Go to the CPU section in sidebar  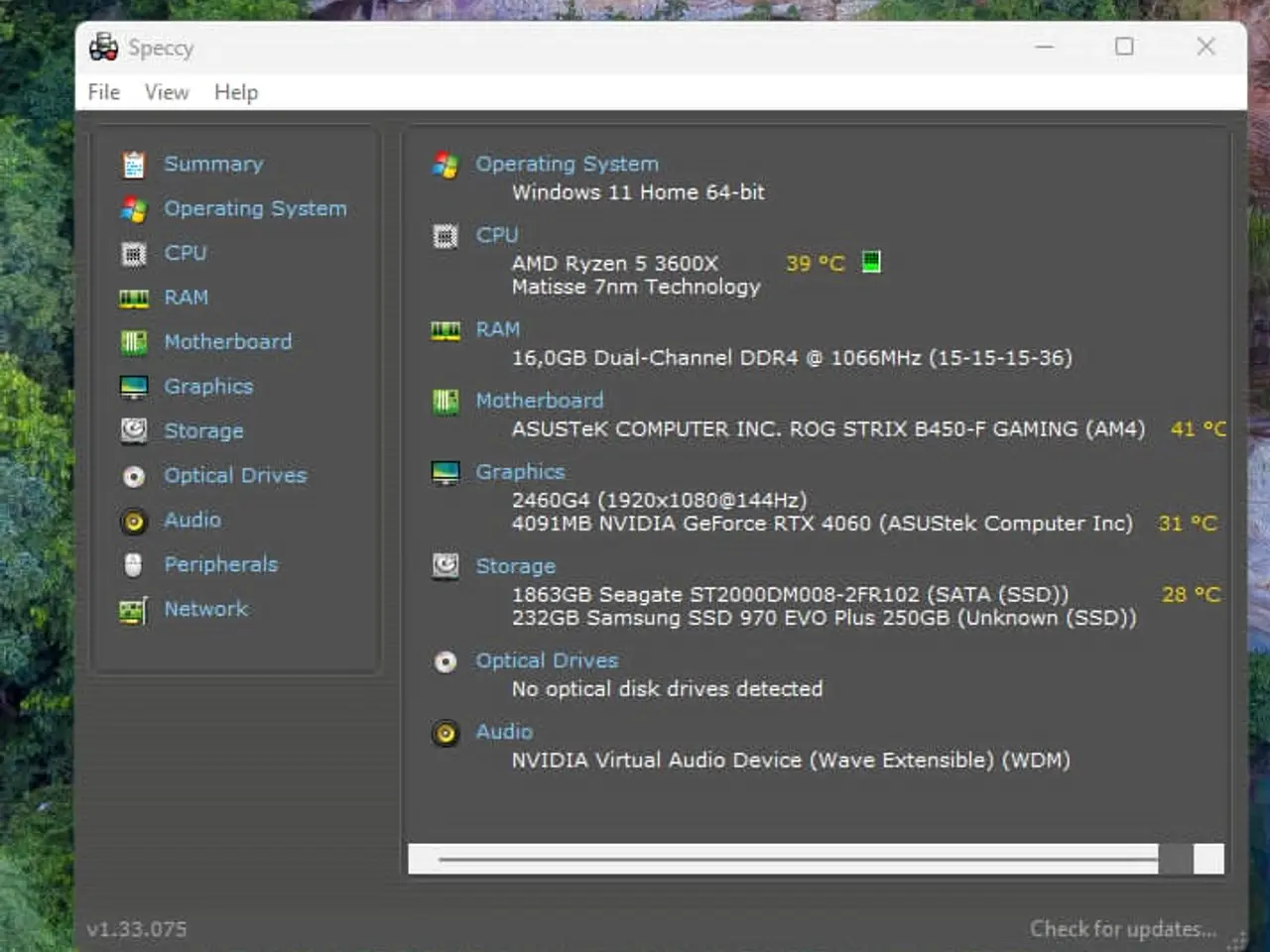click(186, 253)
